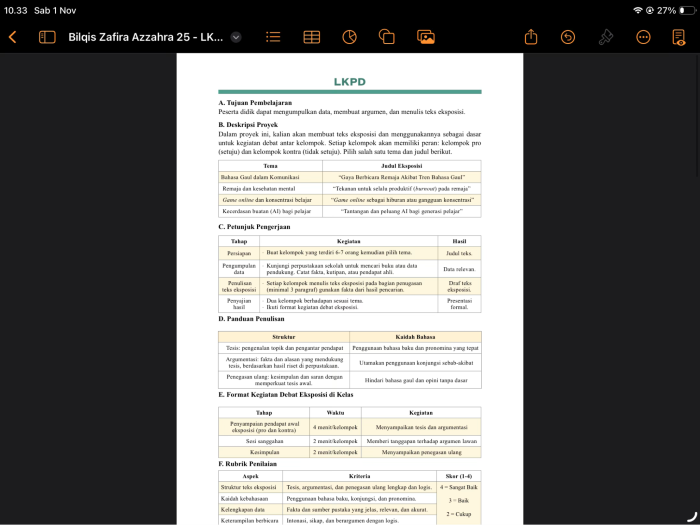Open the list and text insert menu
The width and height of the screenshot is (700, 525).
click(273, 37)
